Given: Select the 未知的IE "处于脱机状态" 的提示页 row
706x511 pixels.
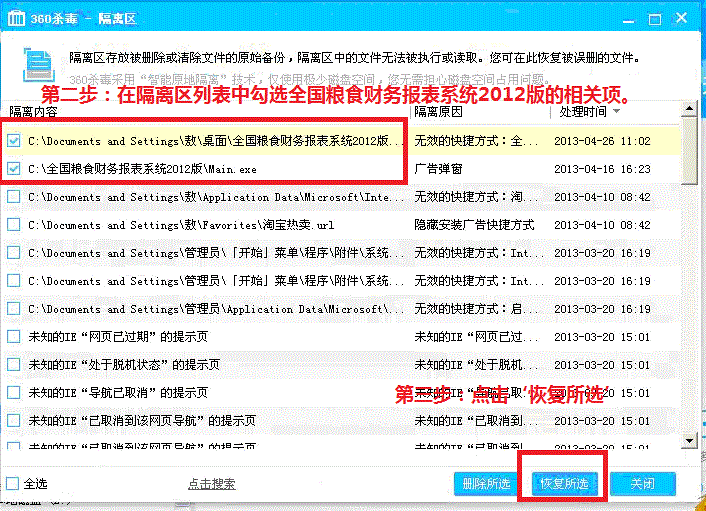Looking at the screenshot, I should (124, 365).
